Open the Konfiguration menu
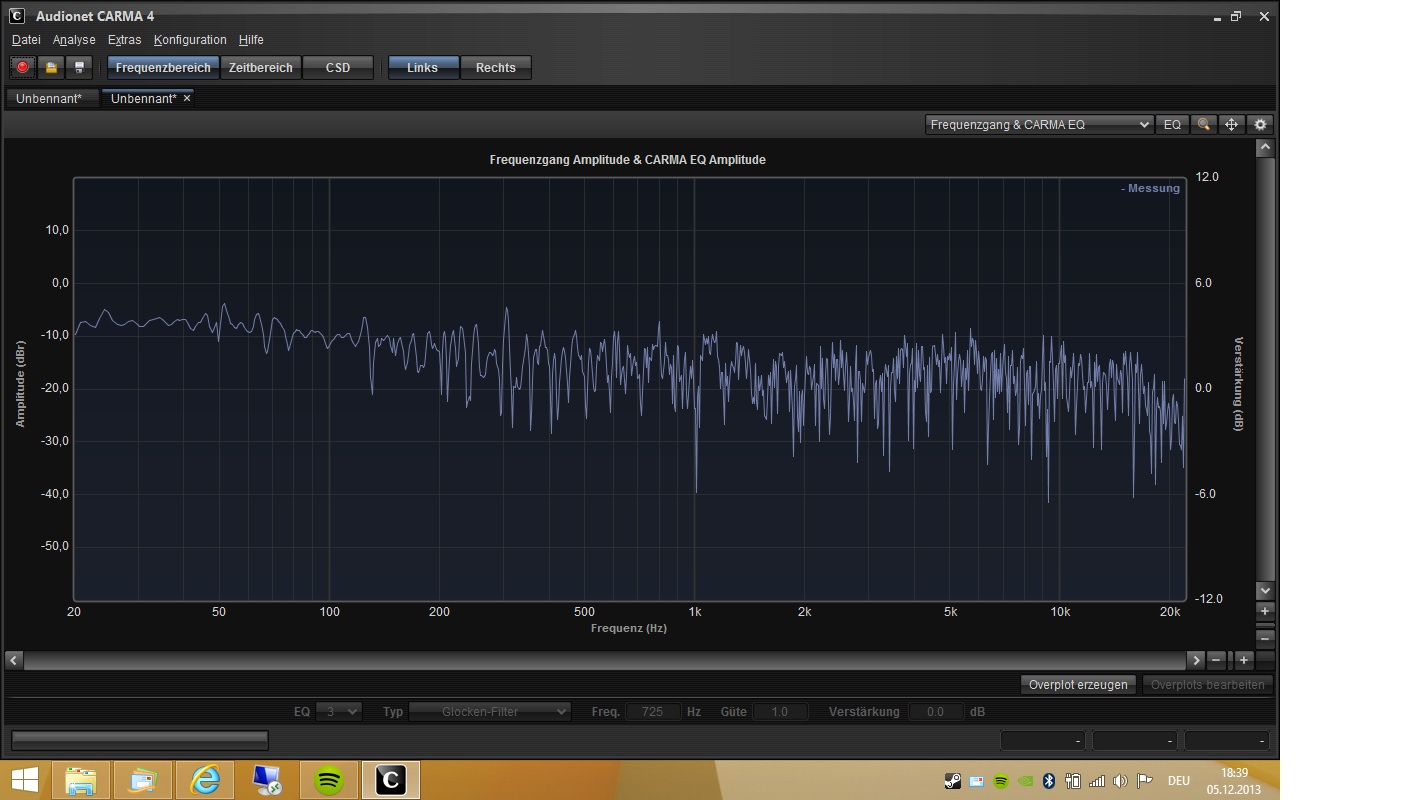 pos(190,40)
